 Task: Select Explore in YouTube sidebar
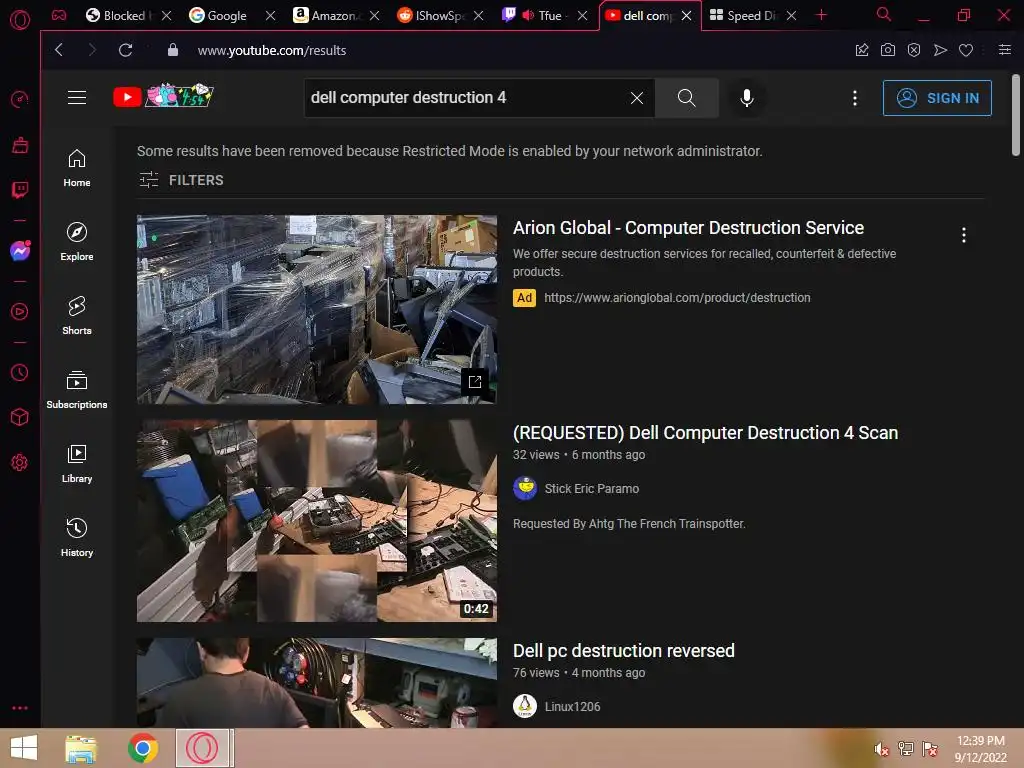pyautogui.click(x=77, y=242)
